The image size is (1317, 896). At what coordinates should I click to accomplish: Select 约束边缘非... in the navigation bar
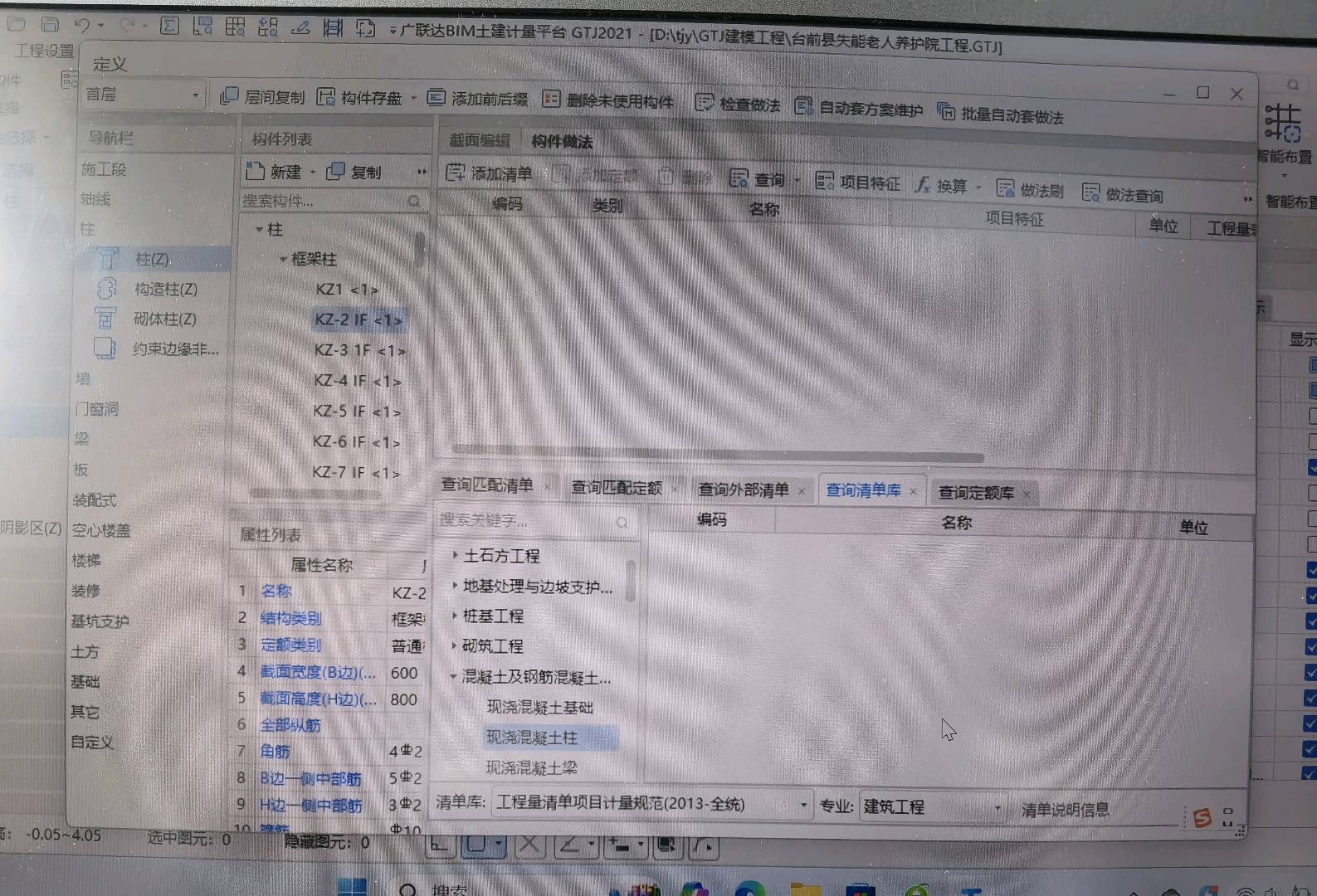175,349
